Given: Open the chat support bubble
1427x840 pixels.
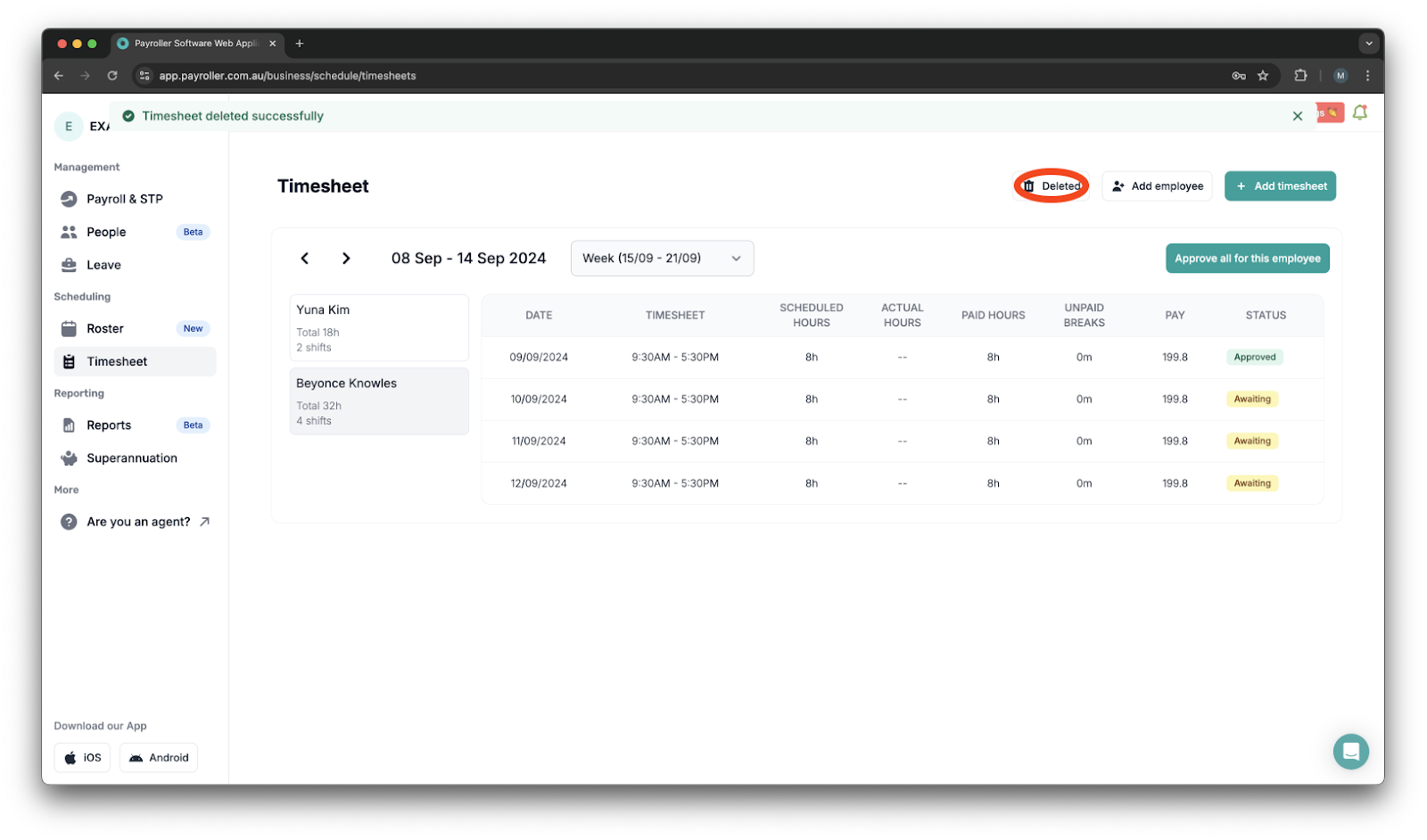Looking at the screenshot, I should pos(1350,751).
